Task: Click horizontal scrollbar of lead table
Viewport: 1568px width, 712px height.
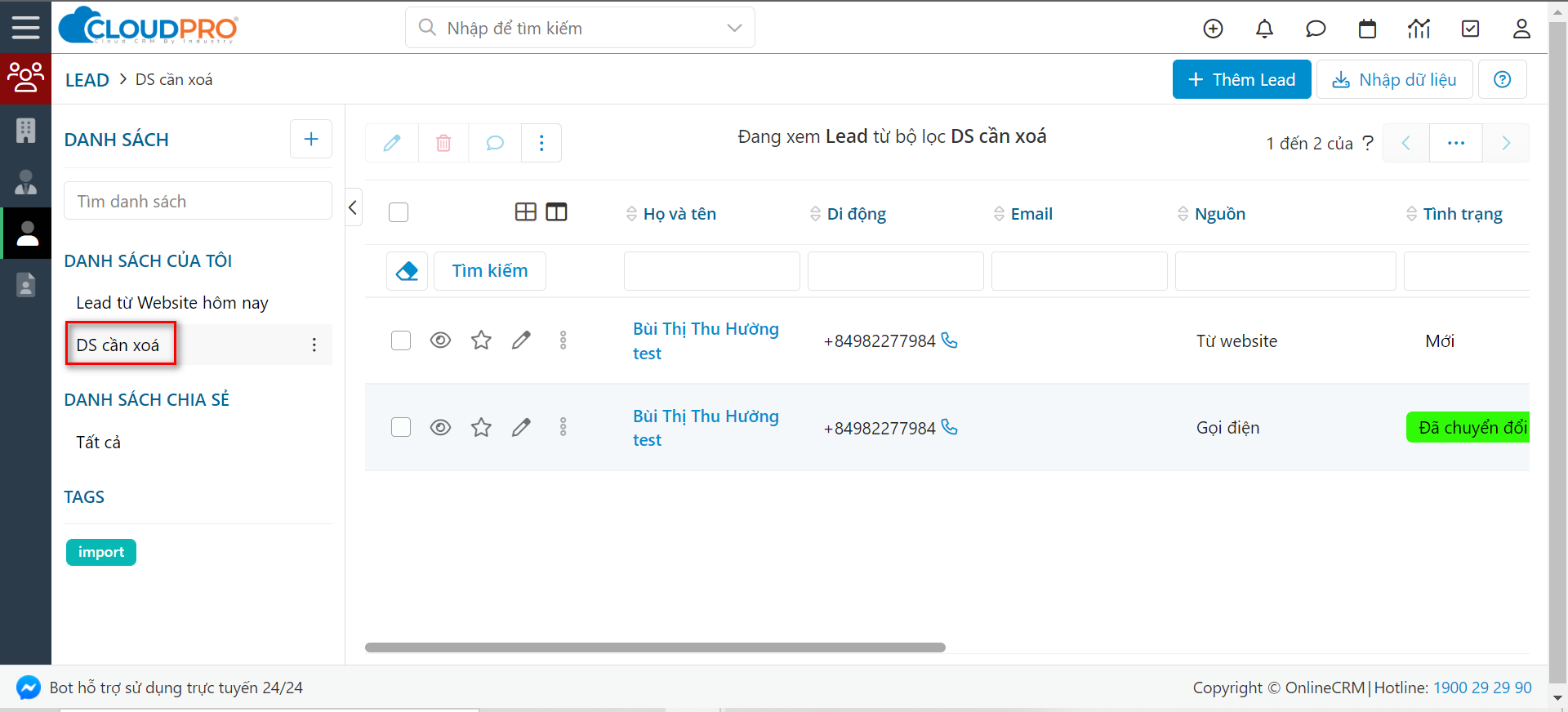Action: pos(655,647)
